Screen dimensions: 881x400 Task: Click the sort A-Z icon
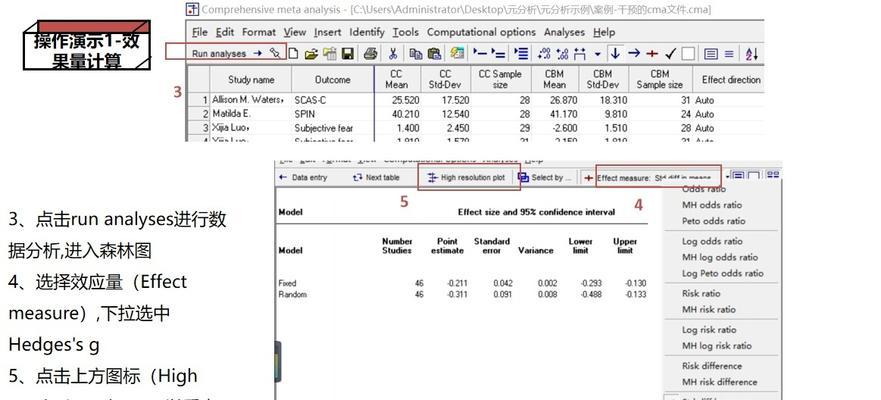click(752, 54)
